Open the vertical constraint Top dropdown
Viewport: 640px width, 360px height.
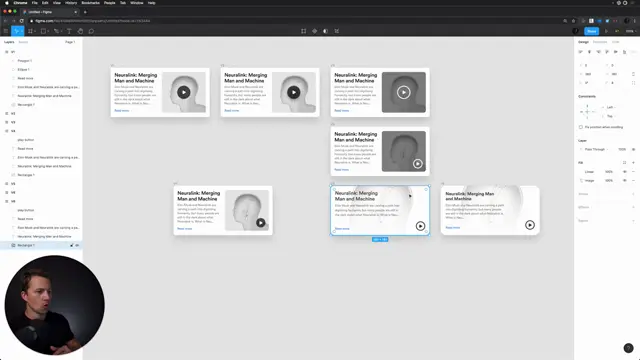coord(611,116)
